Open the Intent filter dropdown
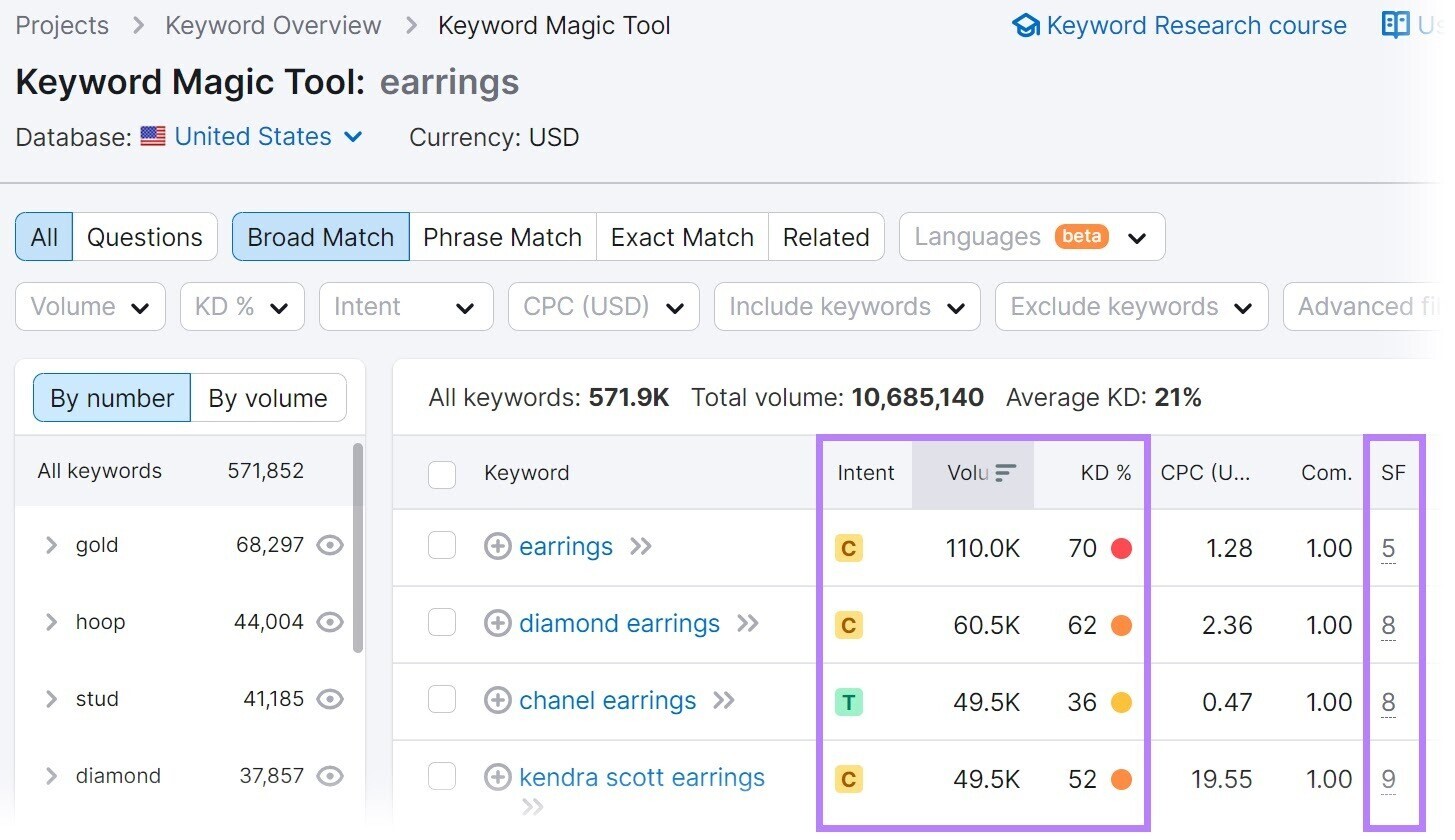 coord(405,306)
